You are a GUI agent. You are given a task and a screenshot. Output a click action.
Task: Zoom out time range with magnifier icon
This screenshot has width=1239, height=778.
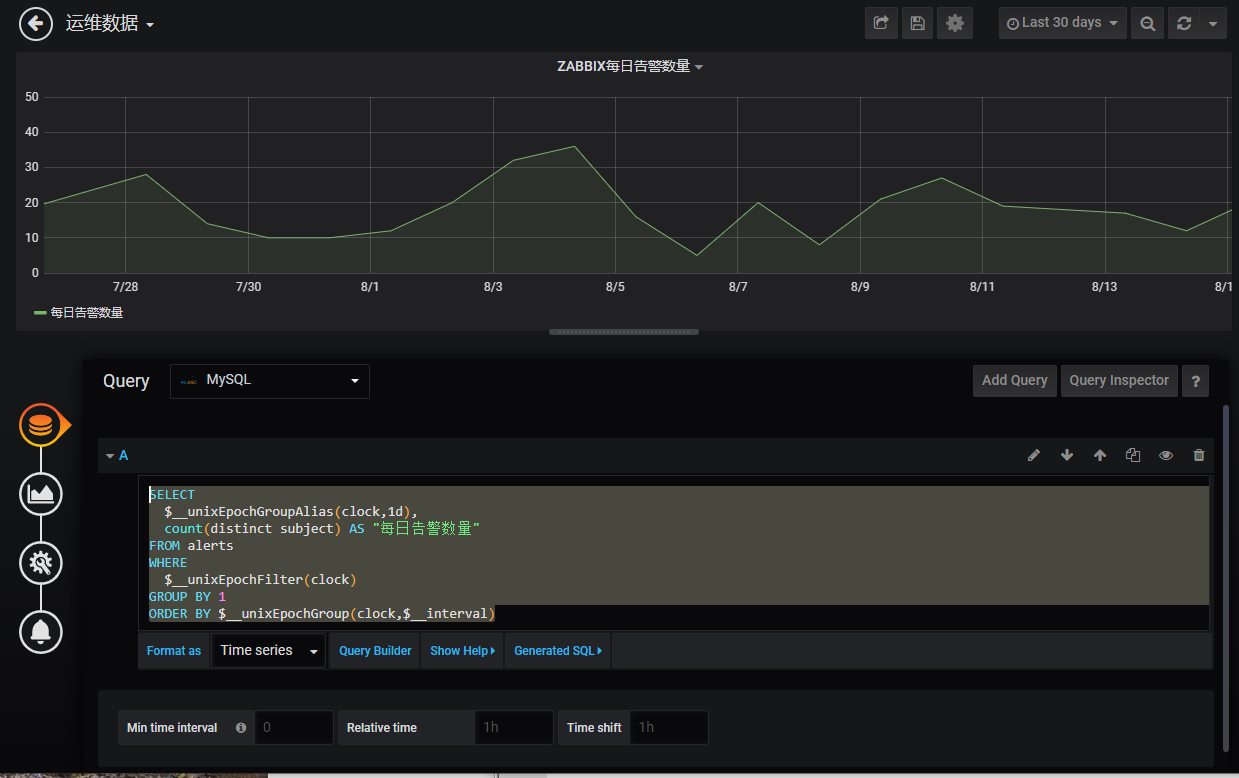pos(1148,23)
